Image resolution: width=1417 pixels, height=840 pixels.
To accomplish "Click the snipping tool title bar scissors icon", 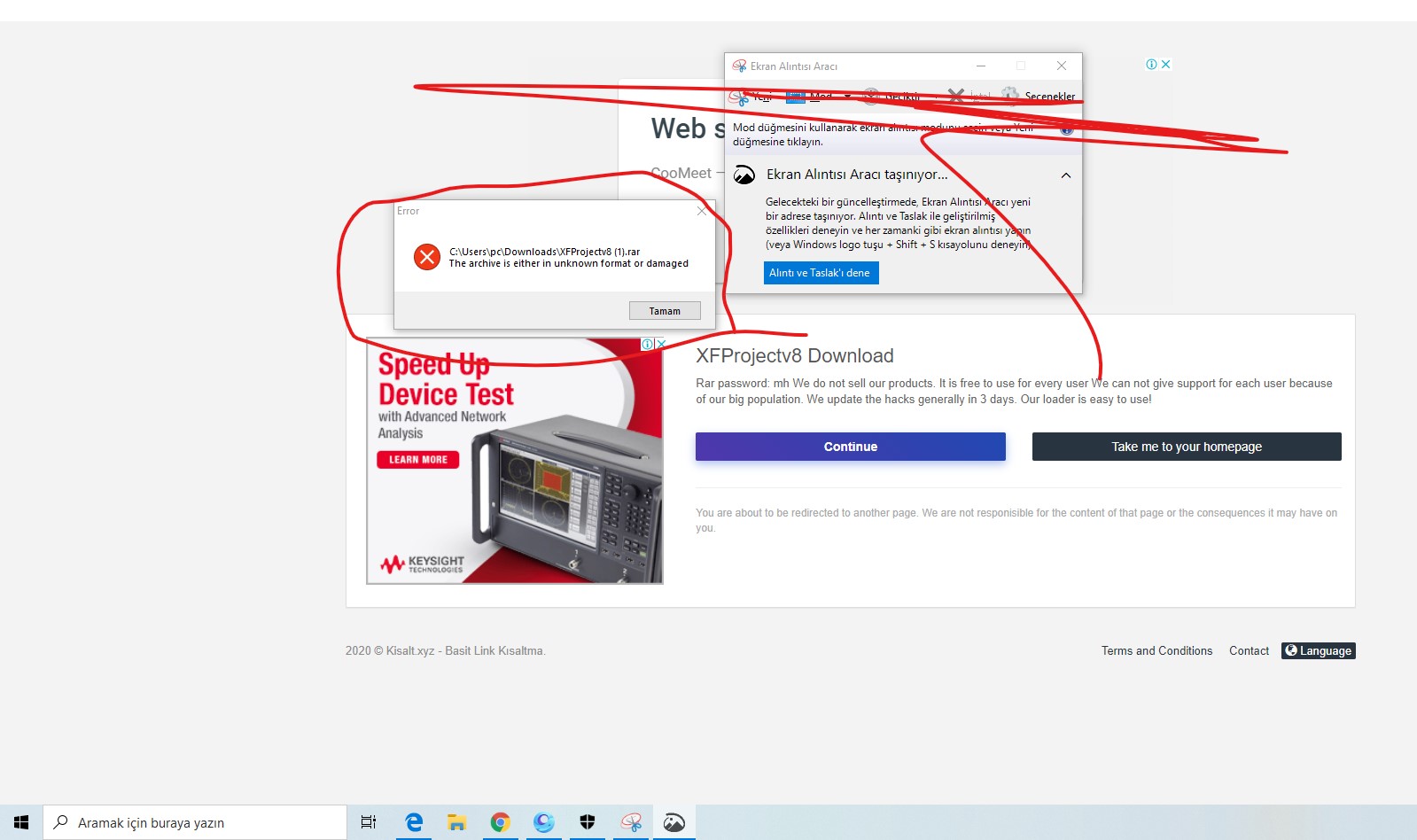I will [739, 66].
